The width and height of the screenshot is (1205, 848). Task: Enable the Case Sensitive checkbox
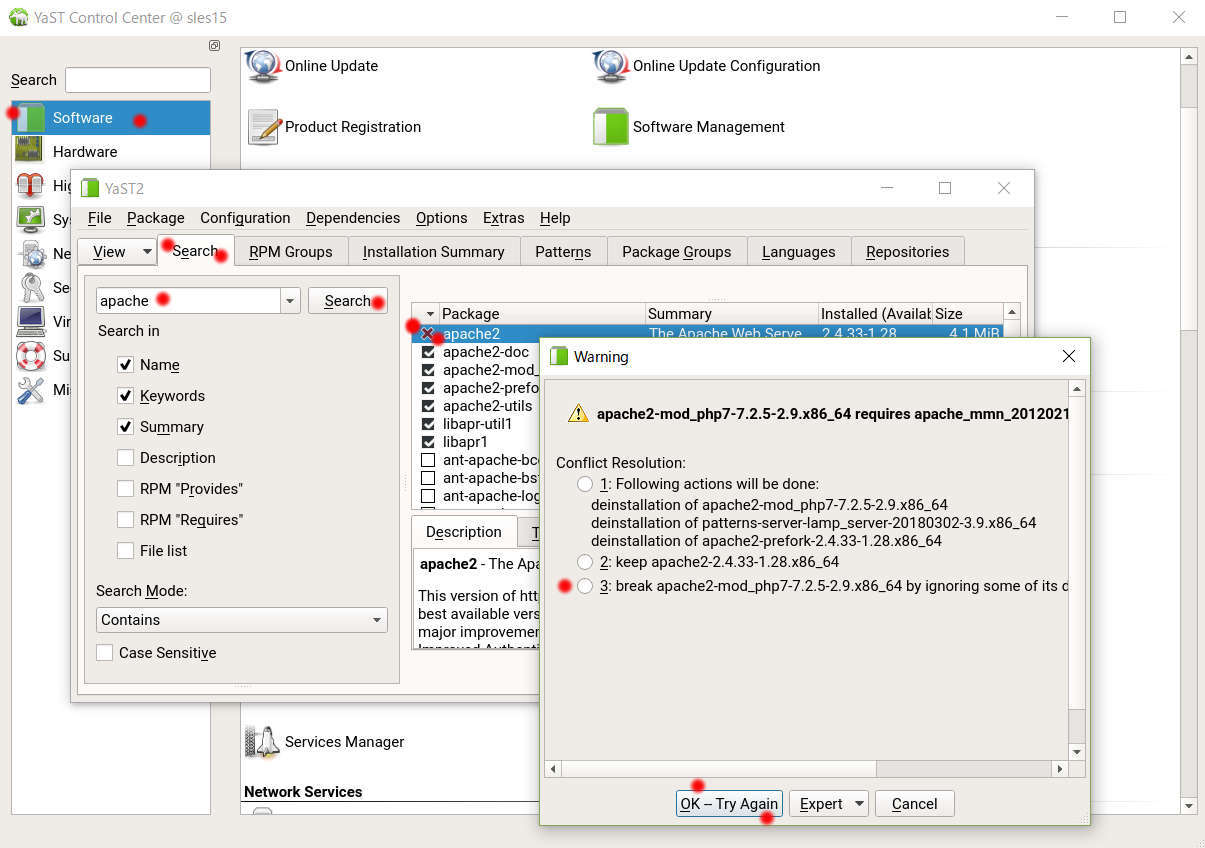coord(104,653)
